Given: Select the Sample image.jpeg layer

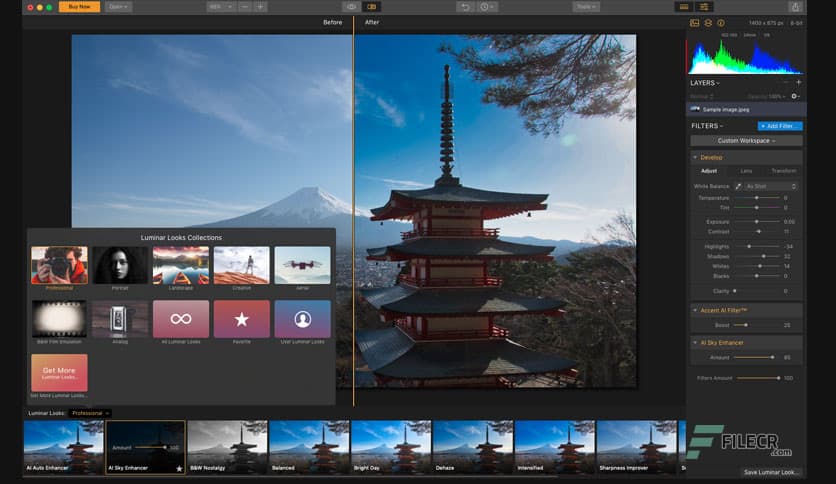Looking at the screenshot, I should click(x=746, y=109).
